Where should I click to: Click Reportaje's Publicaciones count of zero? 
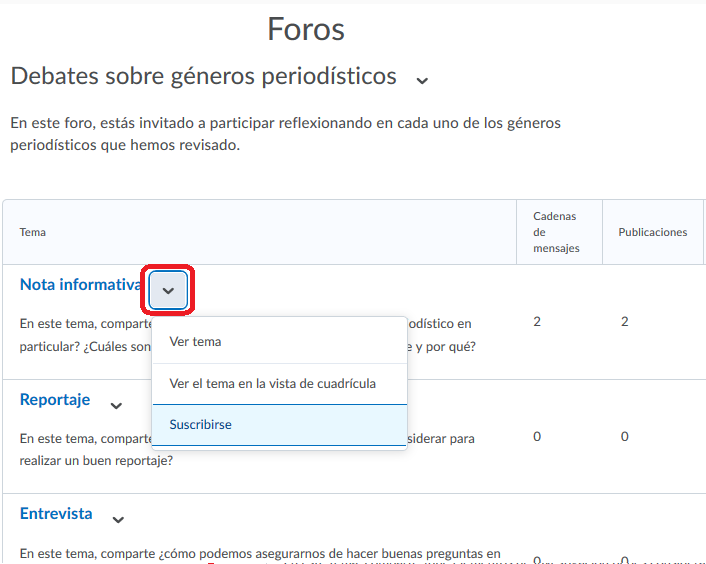click(x=624, y=436)
